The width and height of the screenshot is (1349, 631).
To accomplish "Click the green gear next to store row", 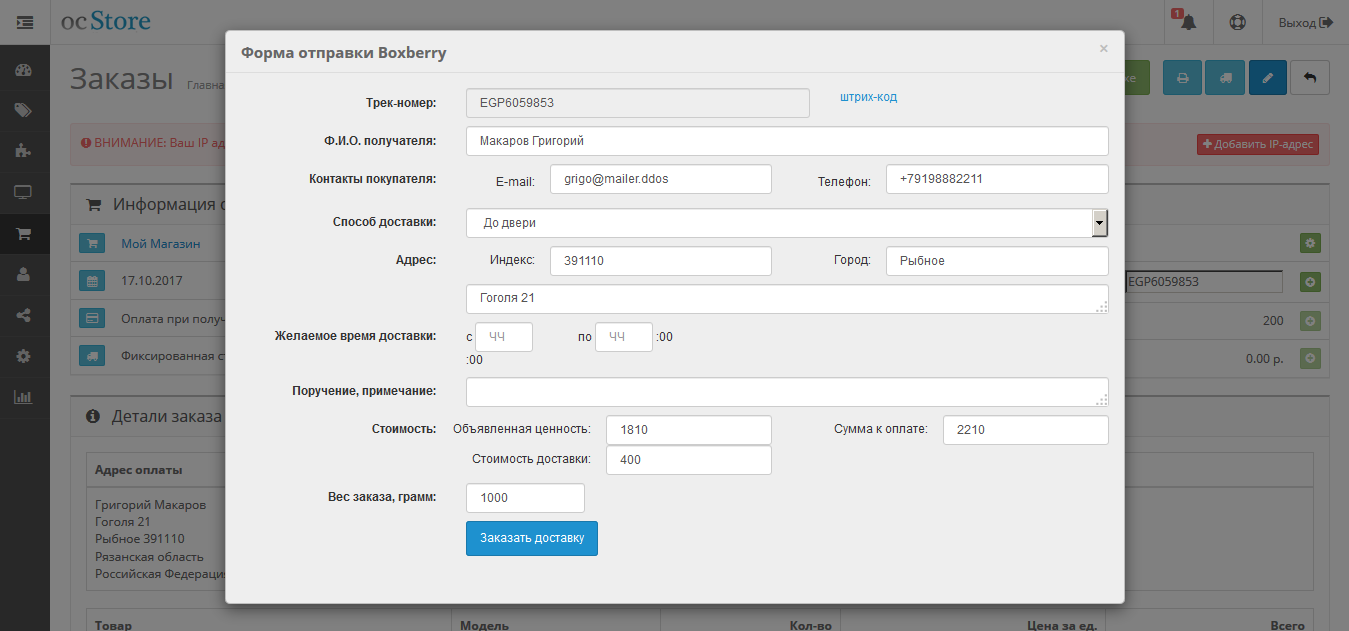I will point(1310,243).
